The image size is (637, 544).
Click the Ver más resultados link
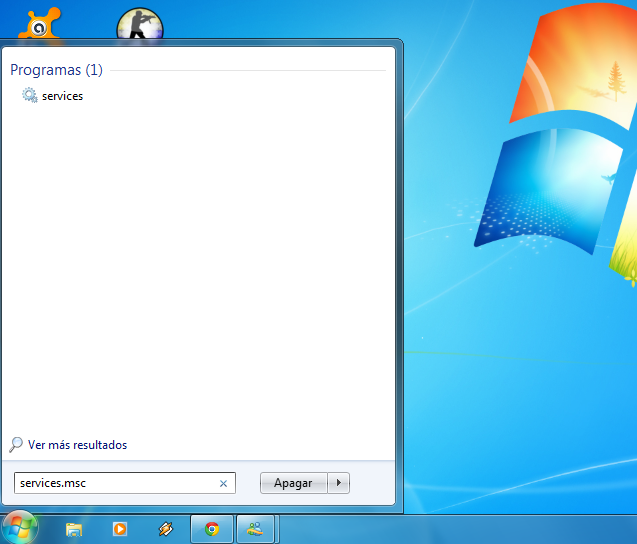[x=78, y=445]
